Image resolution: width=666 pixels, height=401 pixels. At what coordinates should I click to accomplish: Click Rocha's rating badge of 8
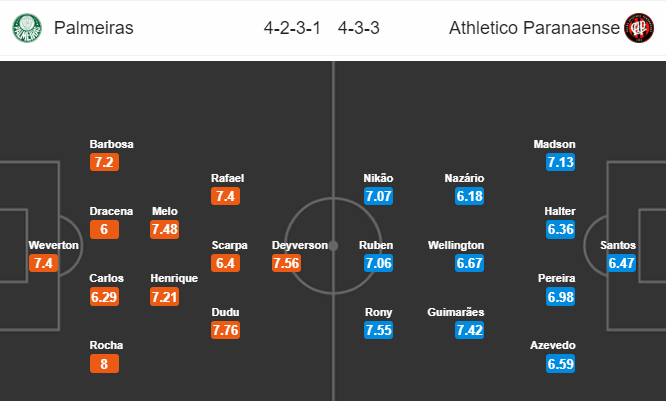[104, 364]
